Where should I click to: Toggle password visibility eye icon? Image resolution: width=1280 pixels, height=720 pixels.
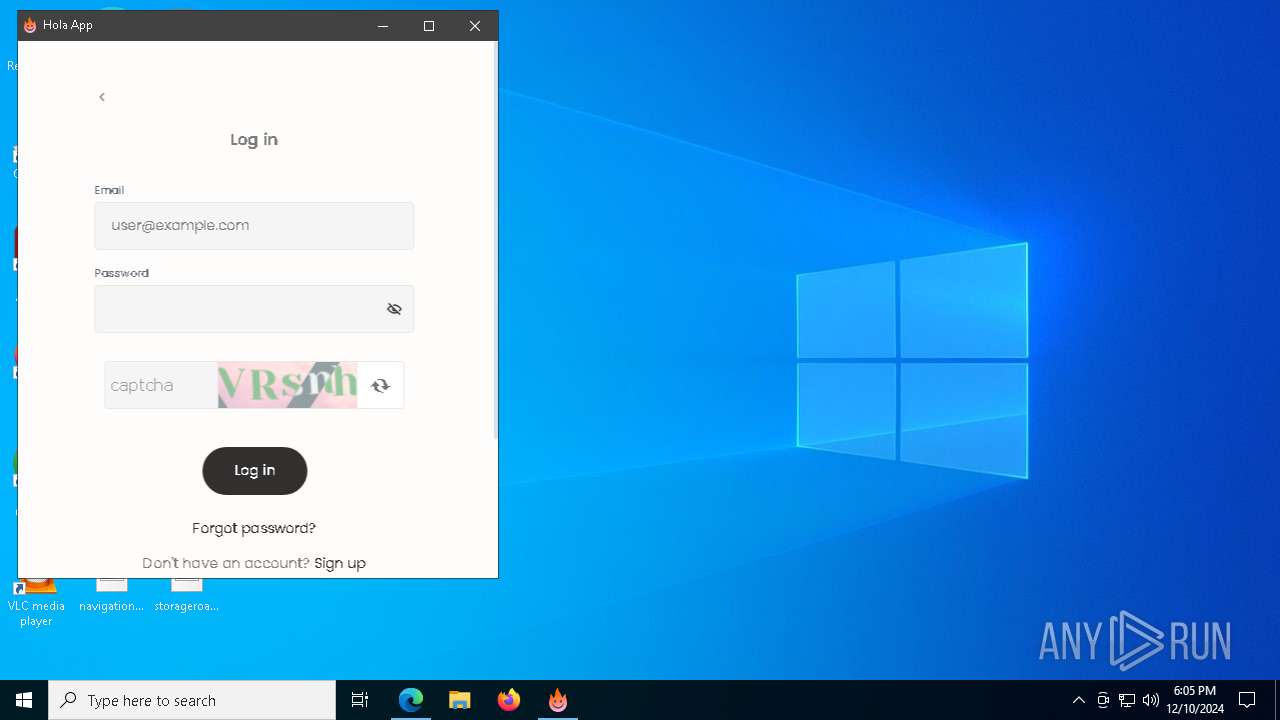click(x=394, y=309)
